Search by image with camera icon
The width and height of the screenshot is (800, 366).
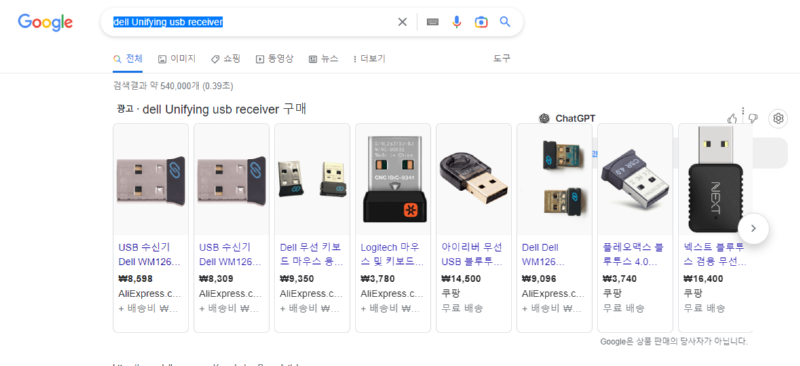coord(481,22)
